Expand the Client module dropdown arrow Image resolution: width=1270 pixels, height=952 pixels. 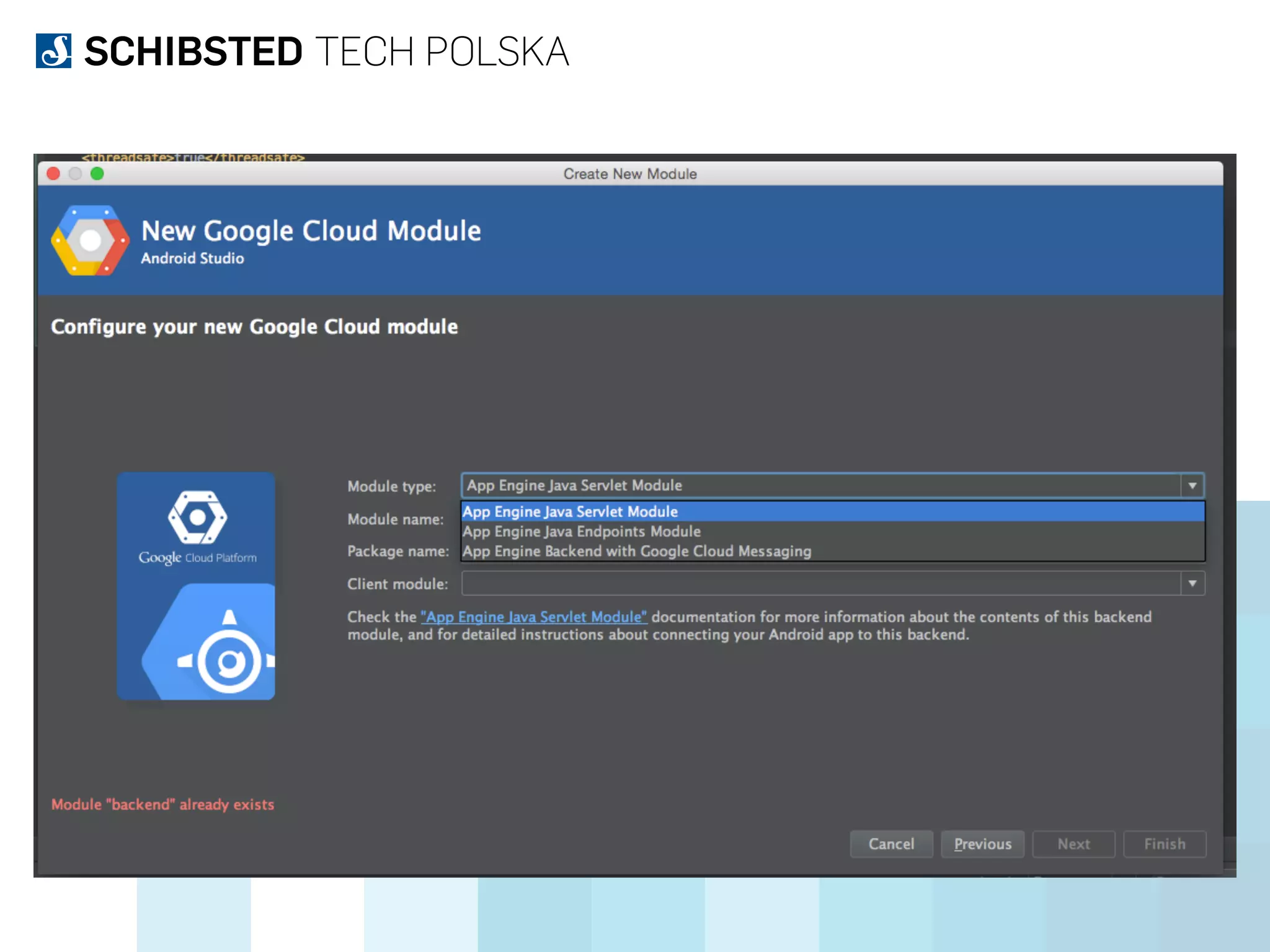(x=1192, y=583)
